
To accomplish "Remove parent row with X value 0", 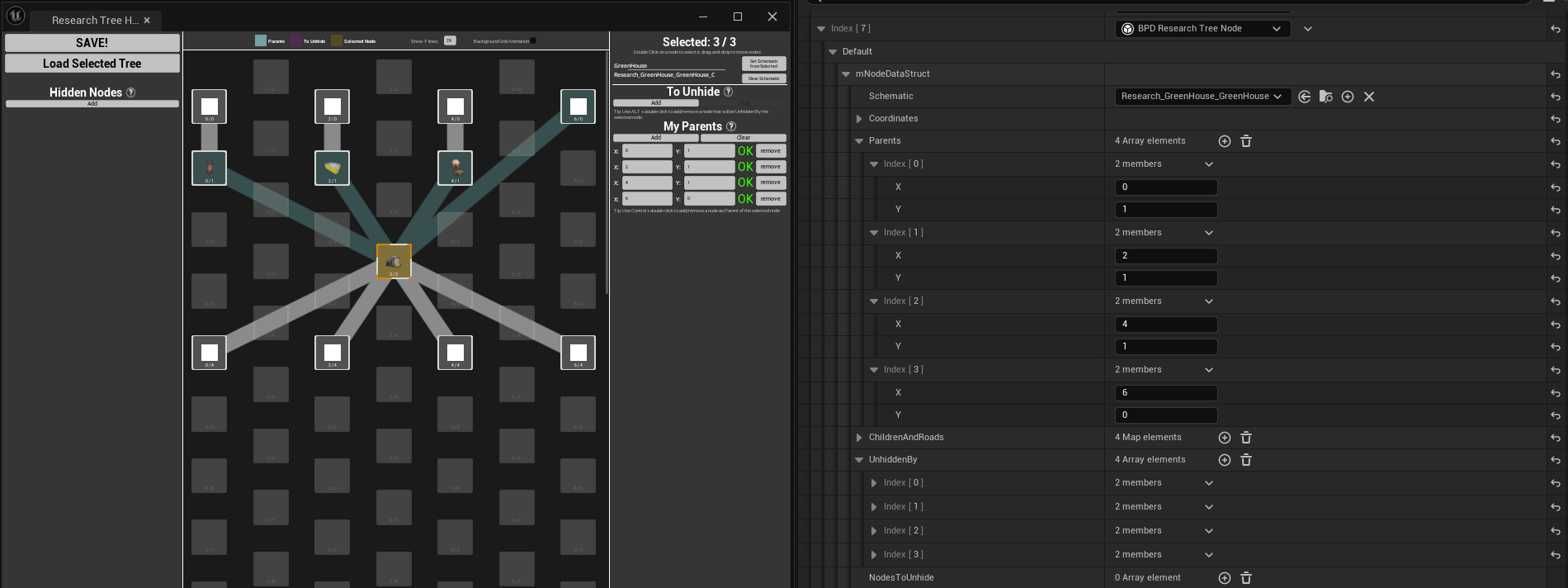I will [x=771, y=151].
